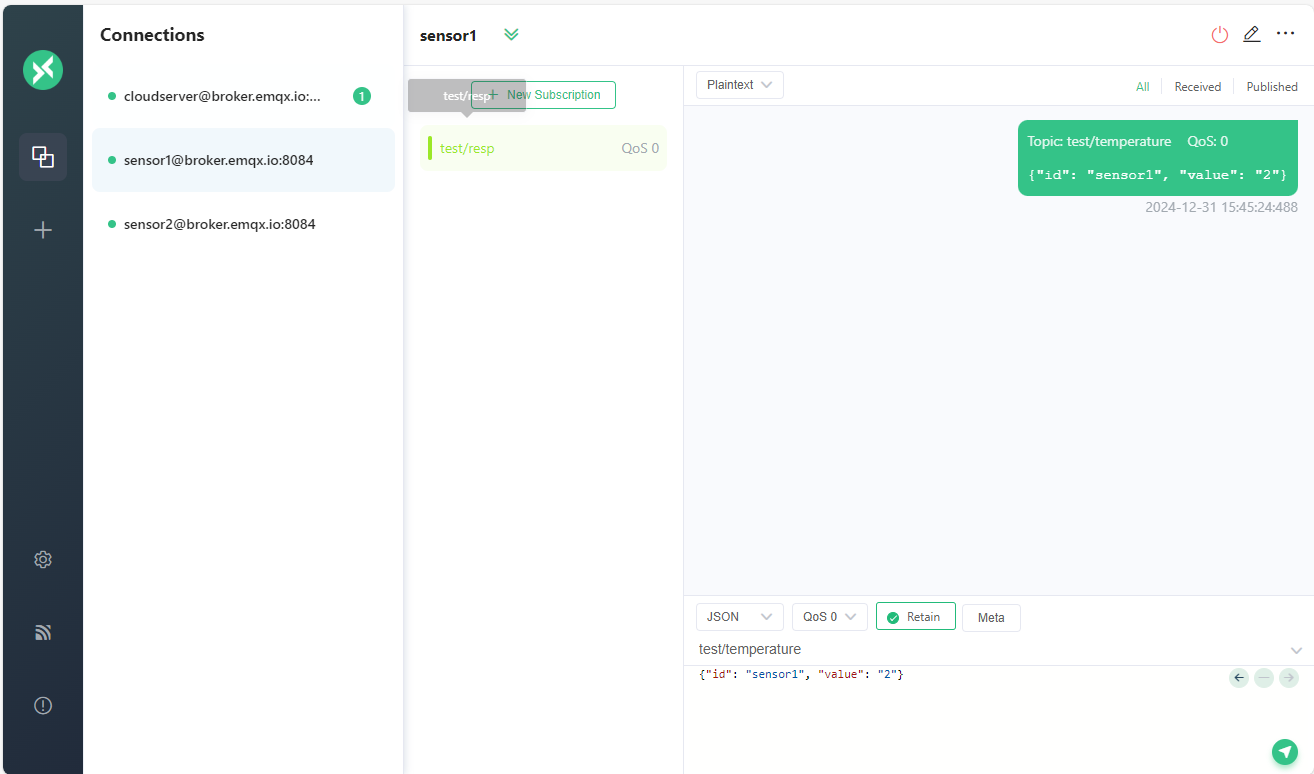Open the QoS 0 dropdown
The height and width of the screenshot is (774, 1314).
tap(830, 617)
